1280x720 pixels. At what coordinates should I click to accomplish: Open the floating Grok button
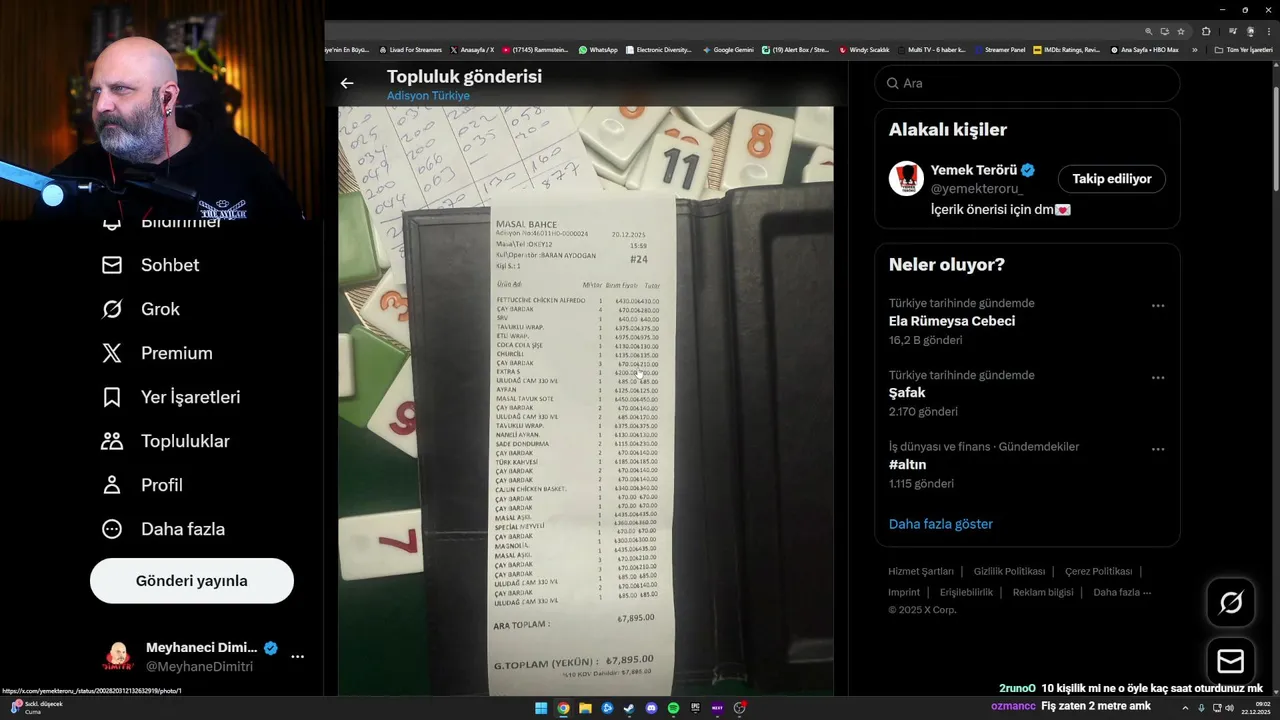pos(1231,603)
